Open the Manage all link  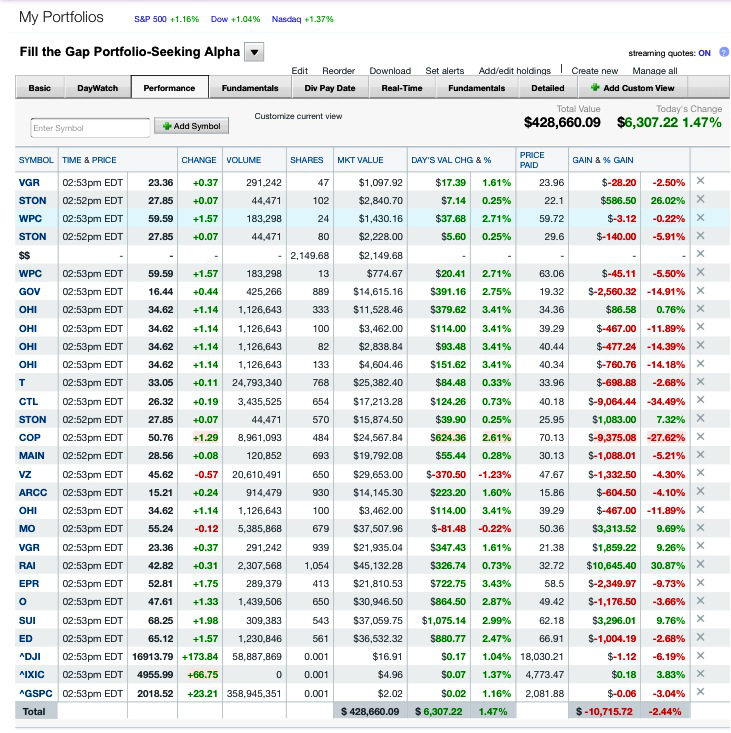pyautogui.click(x=655, y=71)
